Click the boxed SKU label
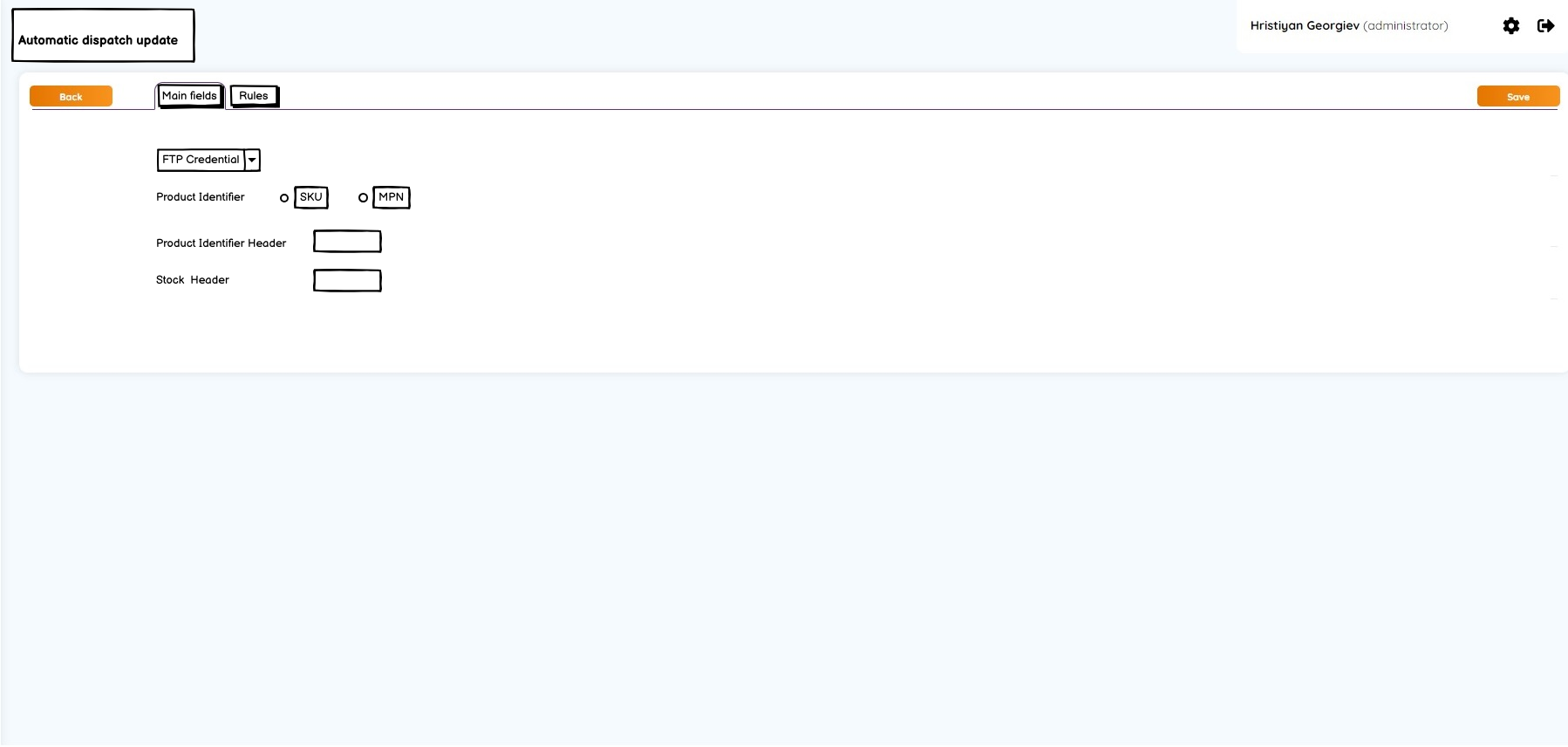This screenshot has height=747, width=1568. click(311, 197)
